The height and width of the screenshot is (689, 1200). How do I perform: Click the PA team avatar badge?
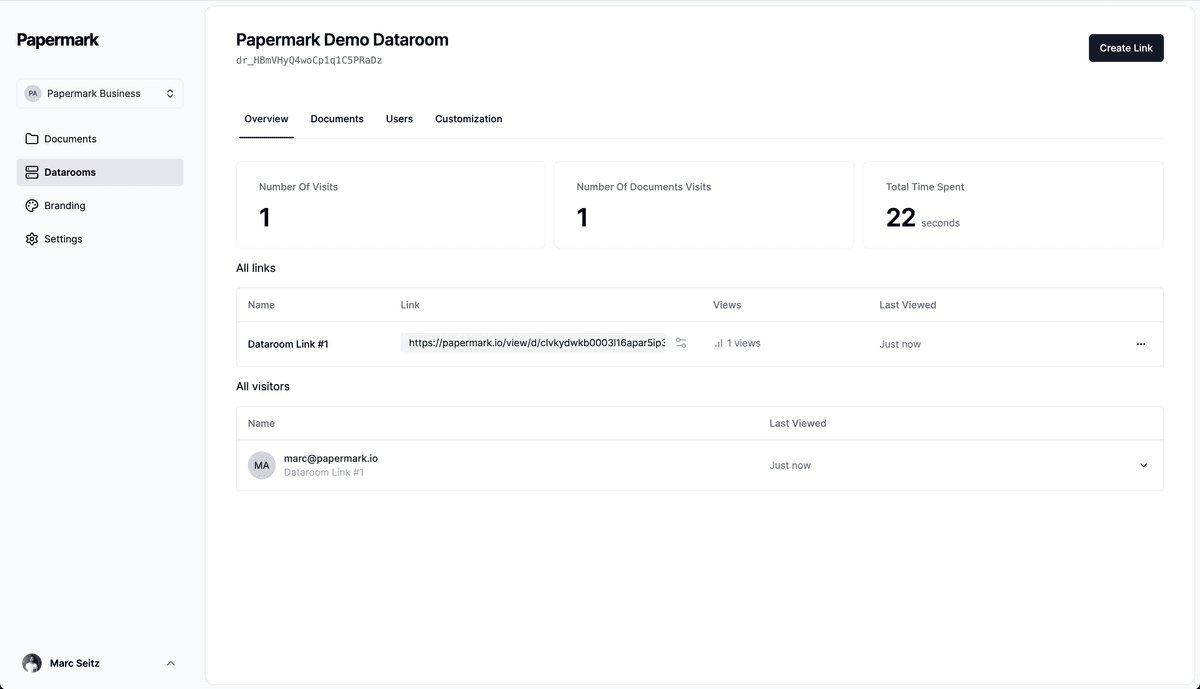coord(33,93)
